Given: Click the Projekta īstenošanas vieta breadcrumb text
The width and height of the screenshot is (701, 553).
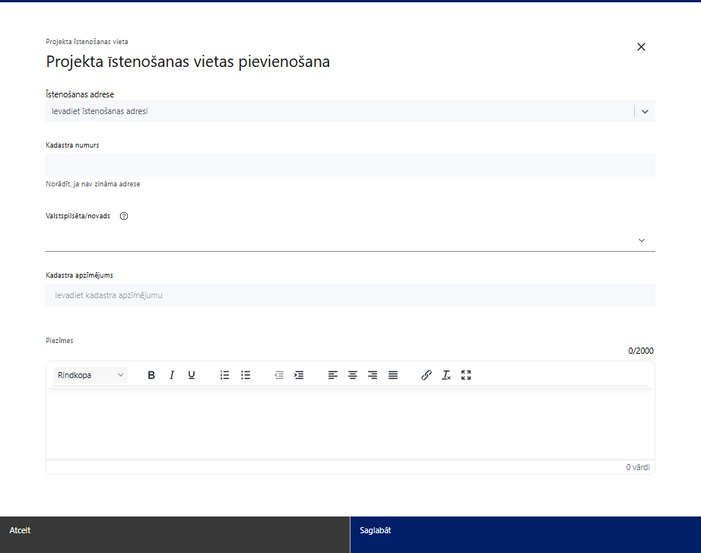Looking at the screenshot, I should pyautogui.click(x=87, y=42).
